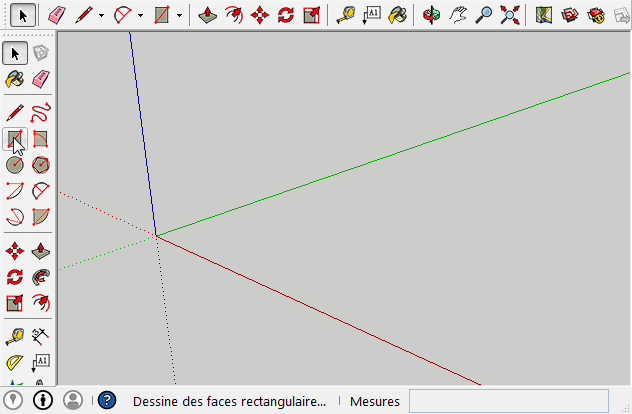Click status text 'Dessine des faces rectangulaire...'
This screenshot has width=632, height=414.
[x=229, y=402]
